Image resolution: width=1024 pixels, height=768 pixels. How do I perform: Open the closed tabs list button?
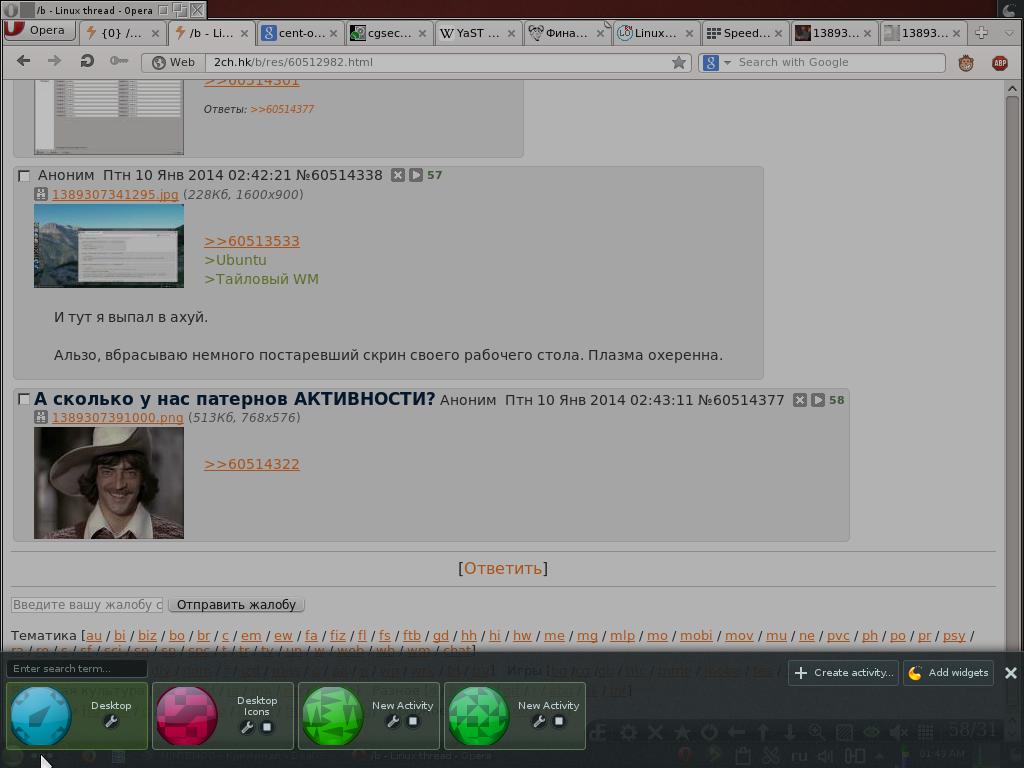pyautogui.click(x=1010, y=33)
